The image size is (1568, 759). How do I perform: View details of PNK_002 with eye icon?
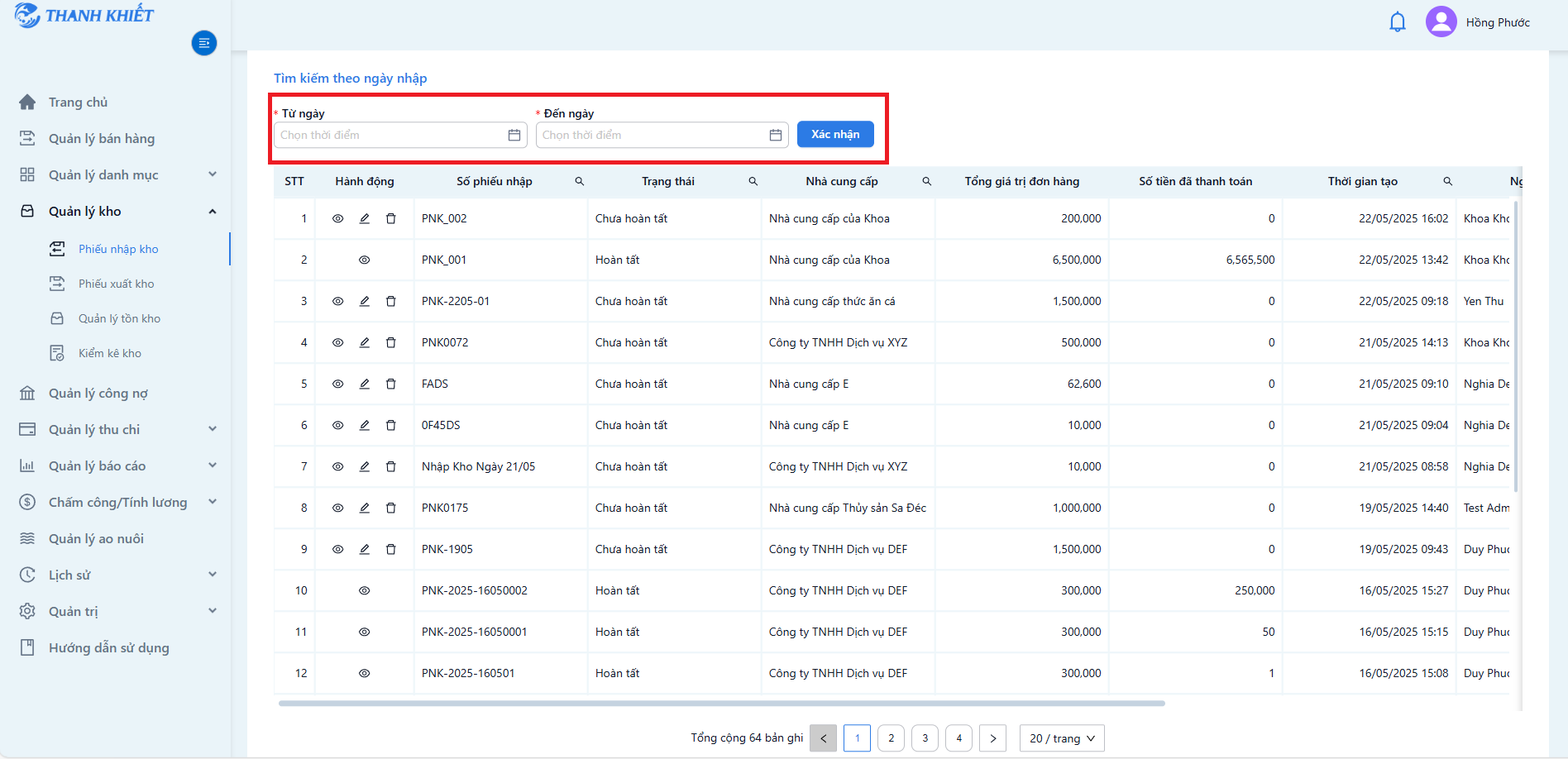pos(338,218)
